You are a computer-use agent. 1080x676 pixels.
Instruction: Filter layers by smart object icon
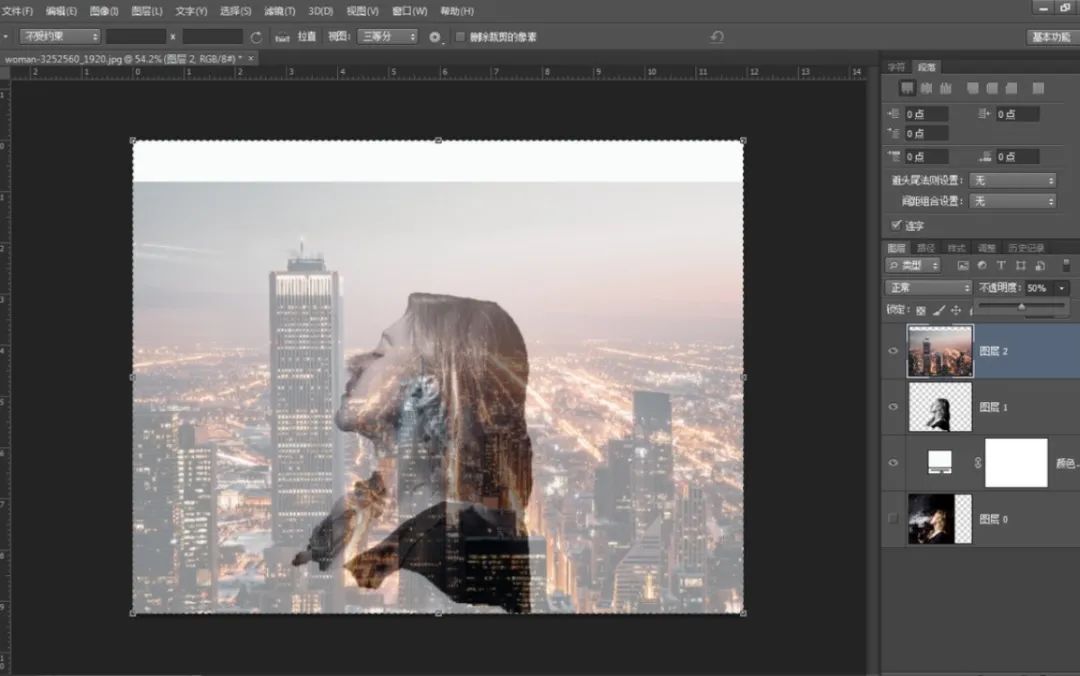[x=1039, y=265]
